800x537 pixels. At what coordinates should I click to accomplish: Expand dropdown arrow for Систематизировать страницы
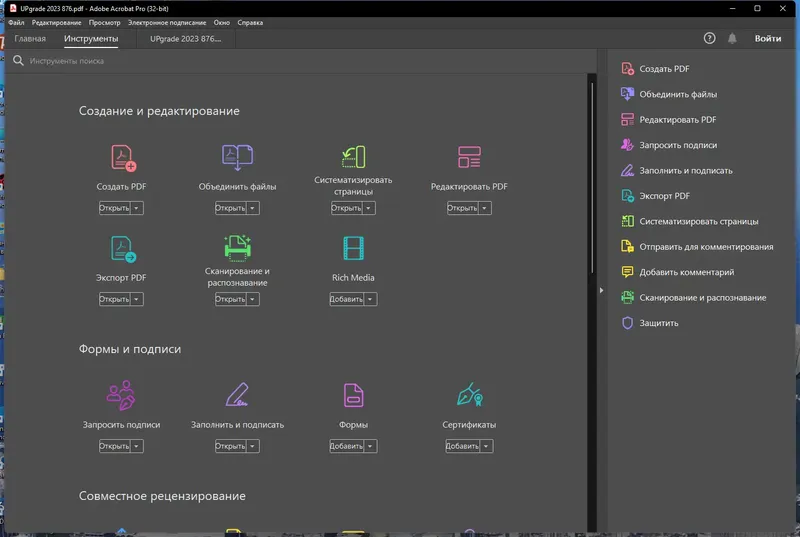[x=369, y=208]
